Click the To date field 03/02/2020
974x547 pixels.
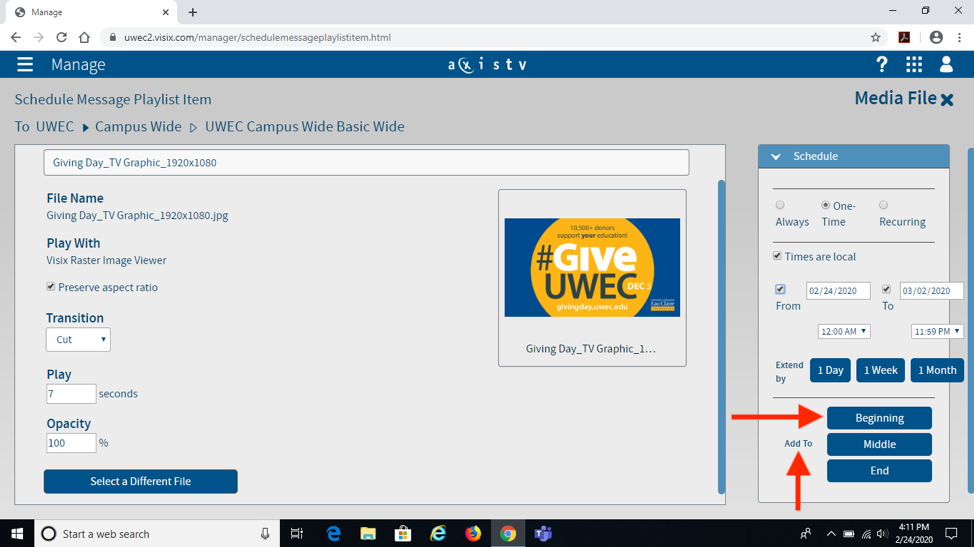point(931,291)
